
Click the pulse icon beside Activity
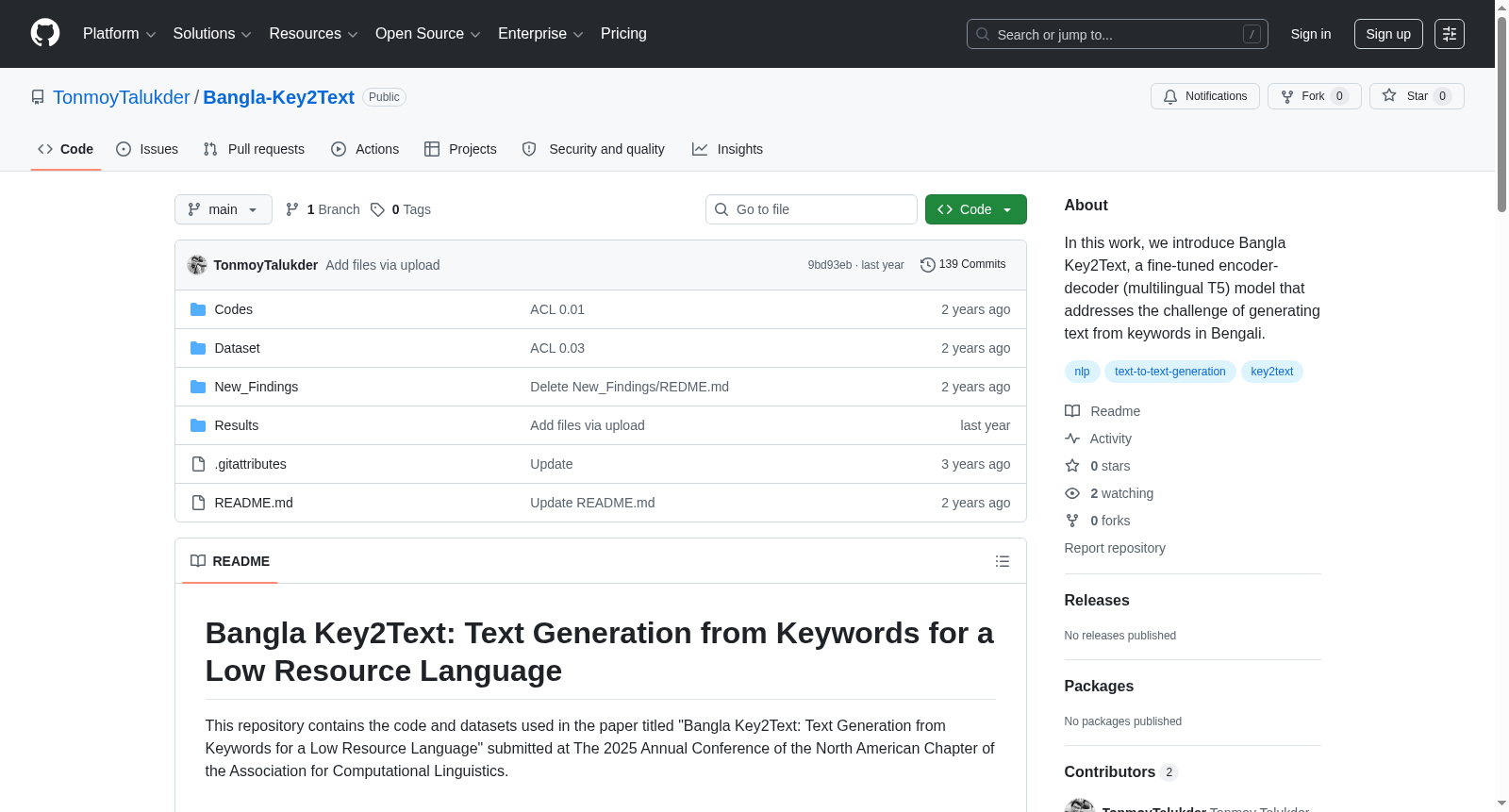pyautogui.click(x=1072, y=439)
